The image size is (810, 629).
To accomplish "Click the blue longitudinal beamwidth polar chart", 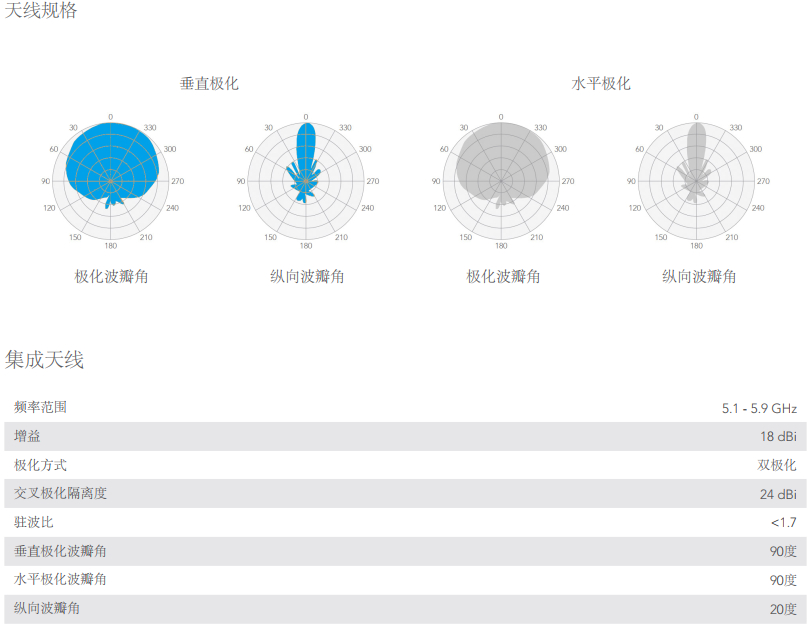I will (306, 181).
